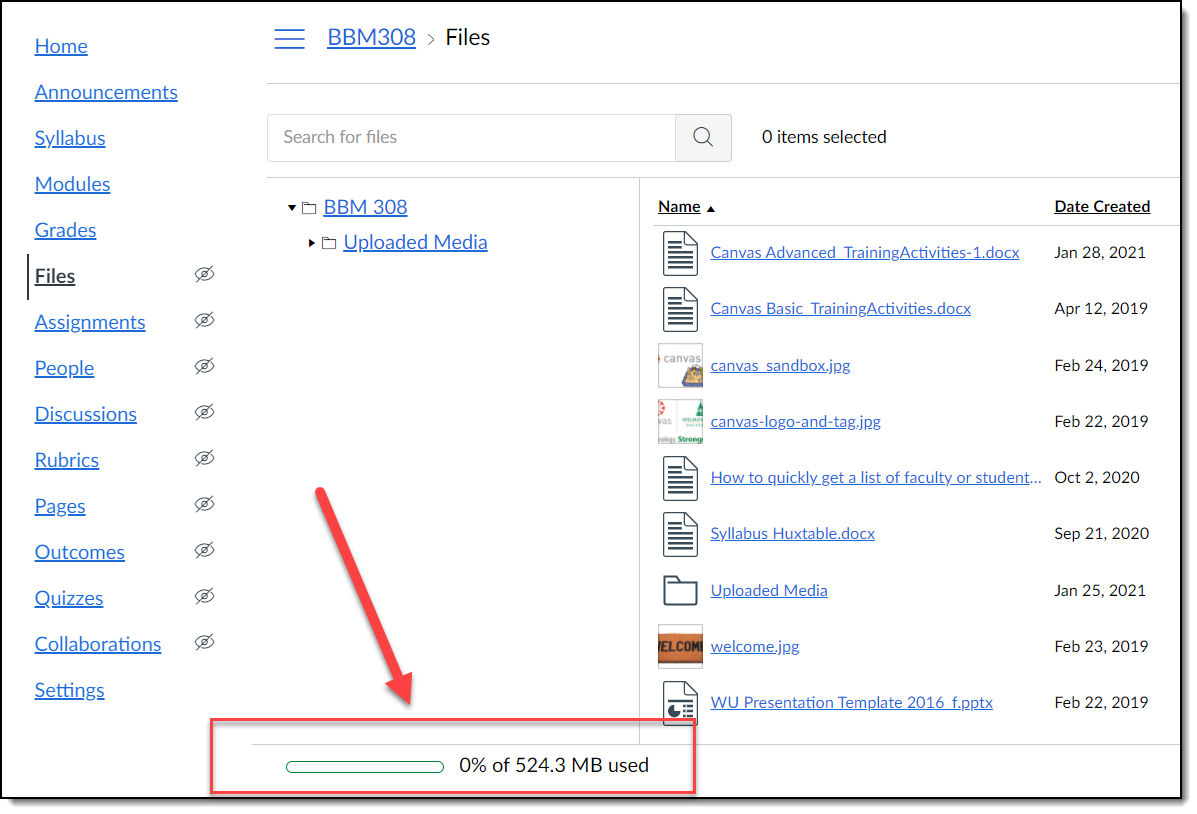Open Grades in course navigation
The width and height of the screenshot is (1197, 814).
pos(66,230)
